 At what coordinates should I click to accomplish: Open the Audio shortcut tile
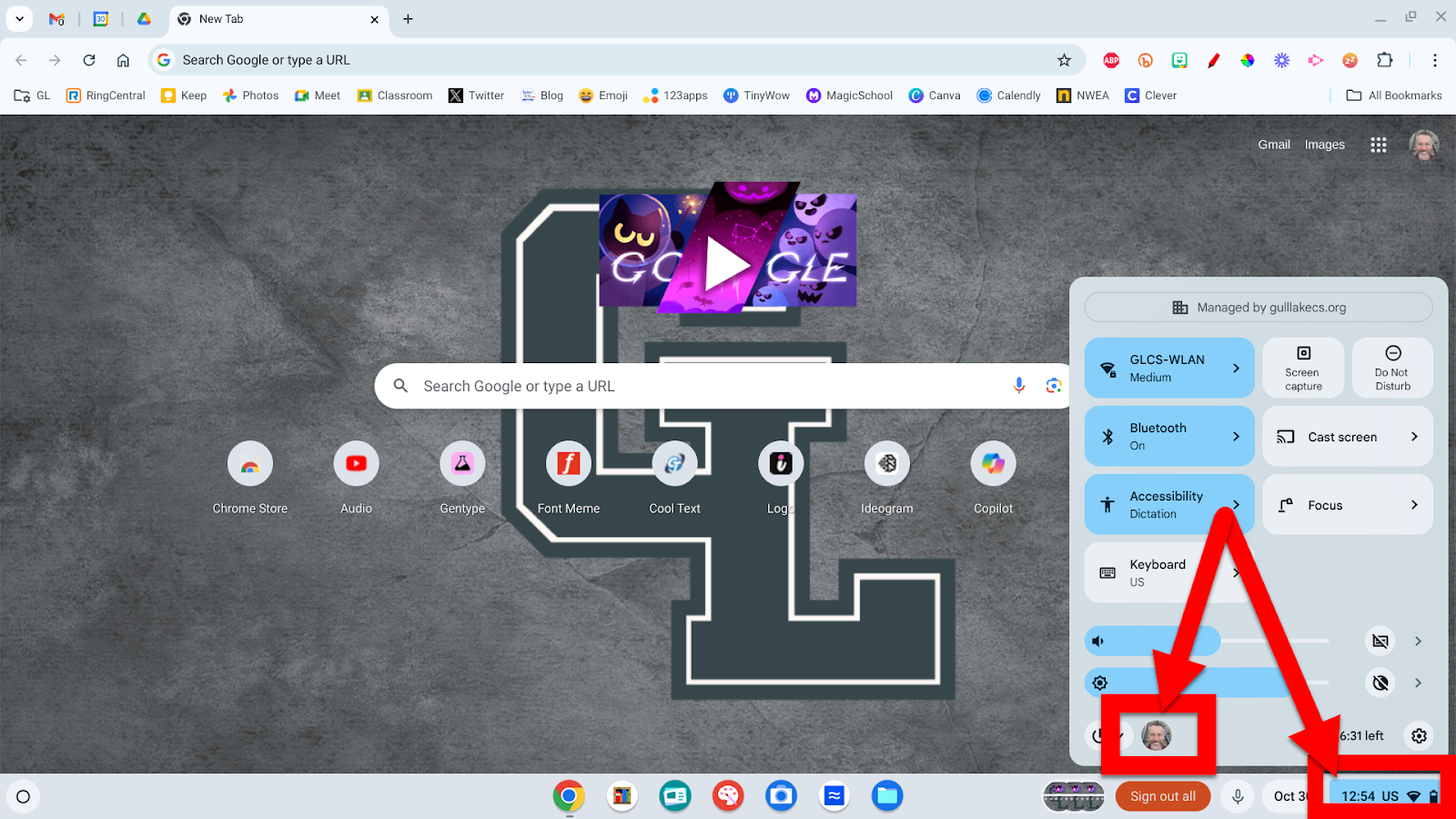pos(357,479)
